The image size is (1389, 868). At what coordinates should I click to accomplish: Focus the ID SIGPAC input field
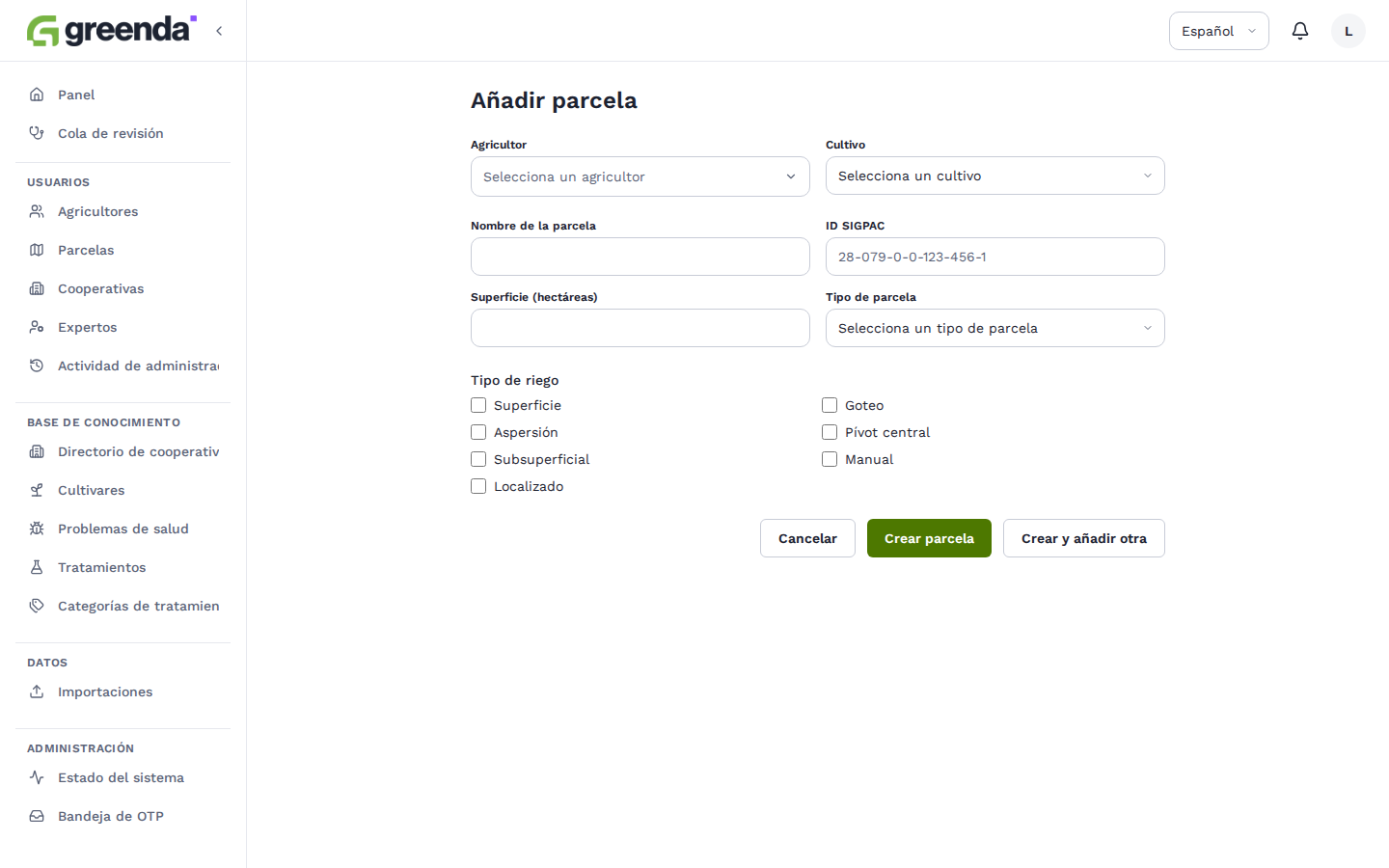[995, 257]
